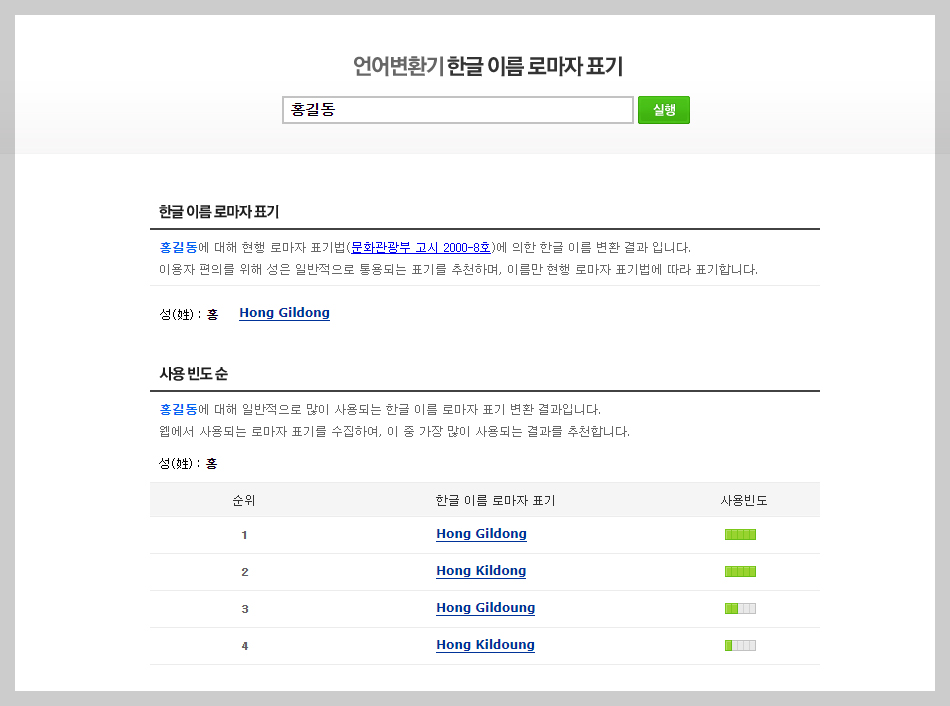Click the 한글 이름 로마자 표기 section heading
Screen dimensions: 950x706
(219, 211)
